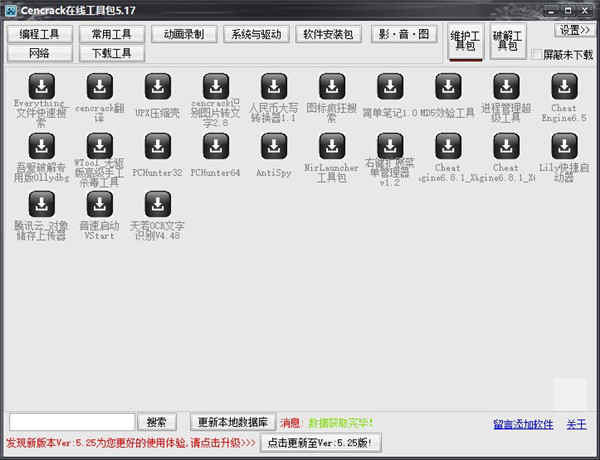The width and height of the screenshot is (600, 460).
Task: Open the 关于 link
Action: coord(576,424)
